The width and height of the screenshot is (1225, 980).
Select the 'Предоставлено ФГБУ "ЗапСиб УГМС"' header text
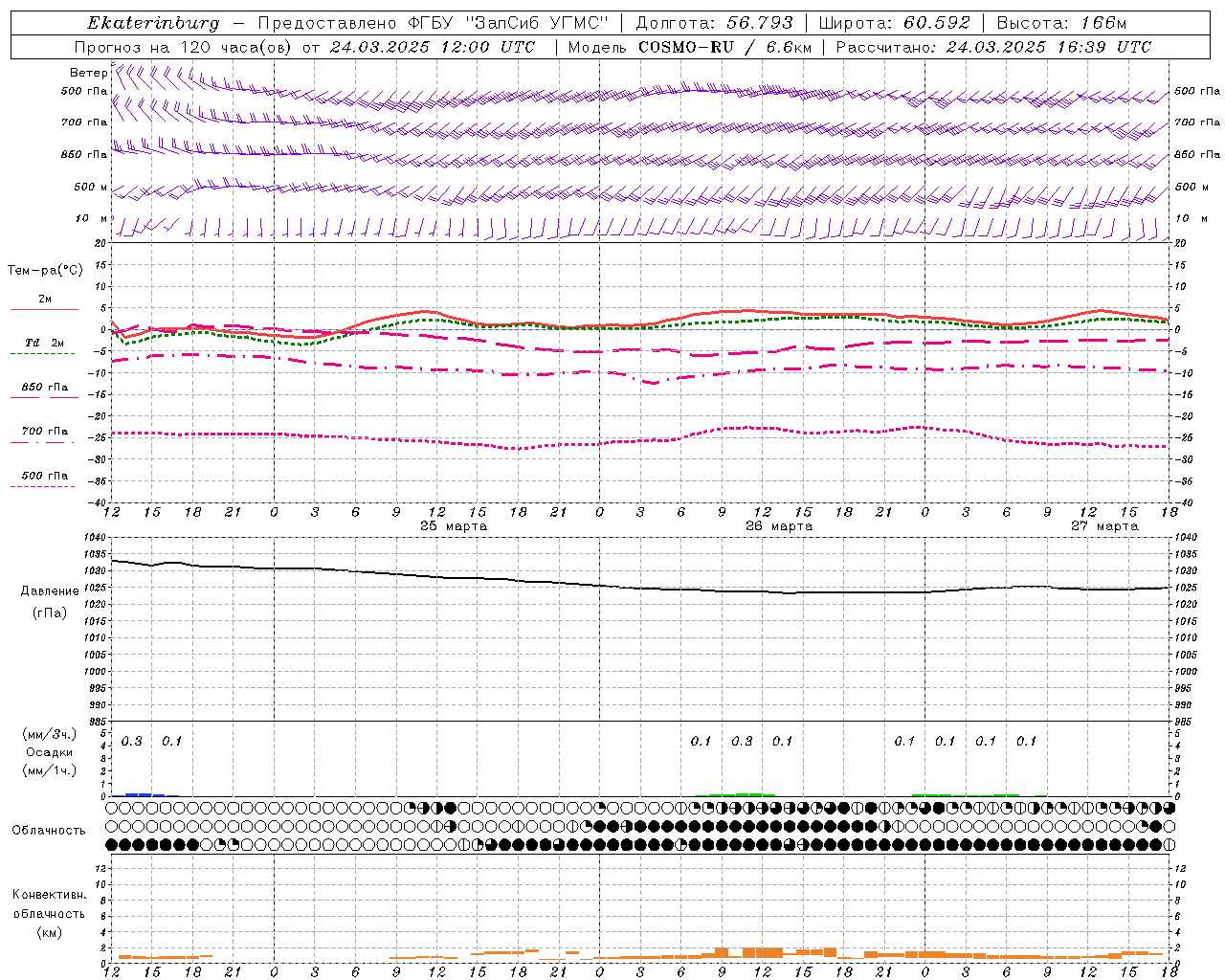click(434, 23)
